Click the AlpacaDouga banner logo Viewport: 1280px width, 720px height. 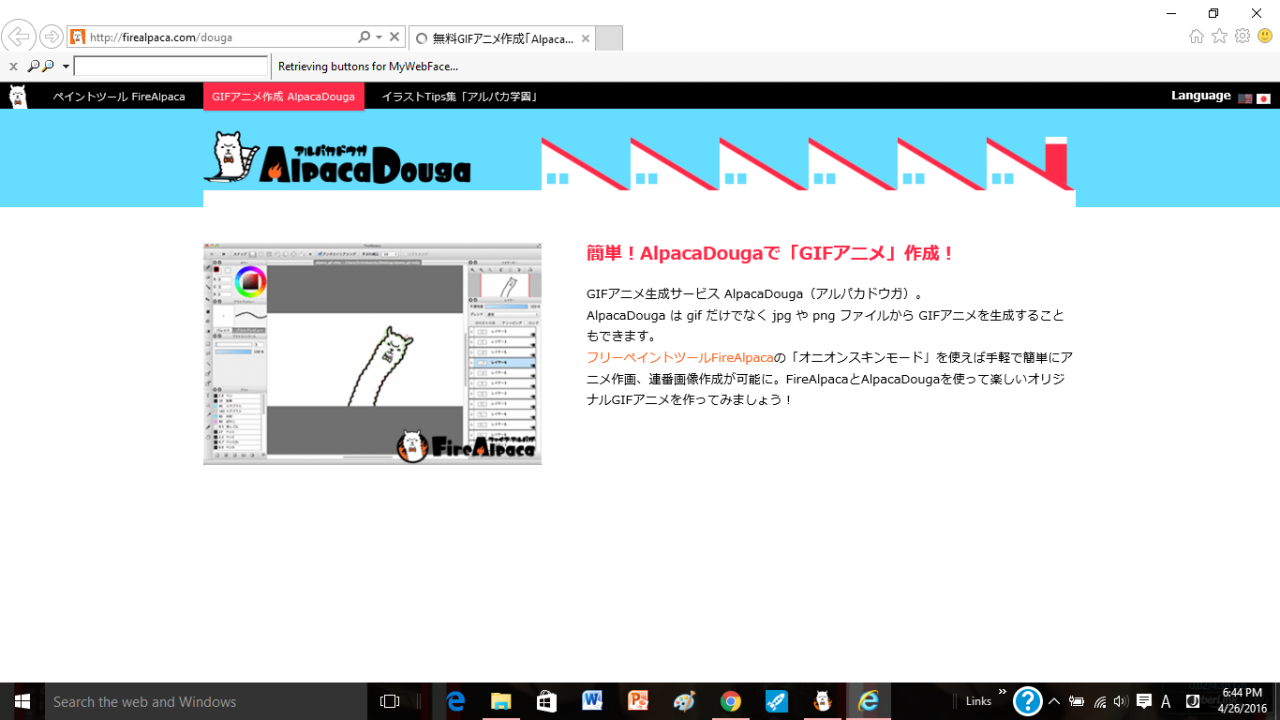coord(337,158)
